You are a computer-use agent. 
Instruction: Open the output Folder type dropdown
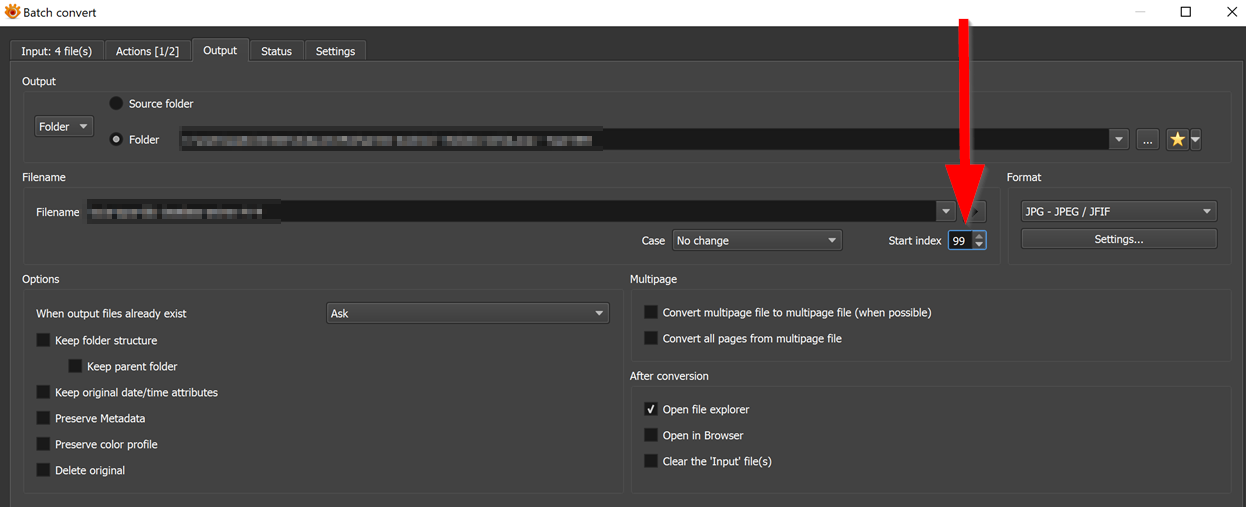click(64, 127)
